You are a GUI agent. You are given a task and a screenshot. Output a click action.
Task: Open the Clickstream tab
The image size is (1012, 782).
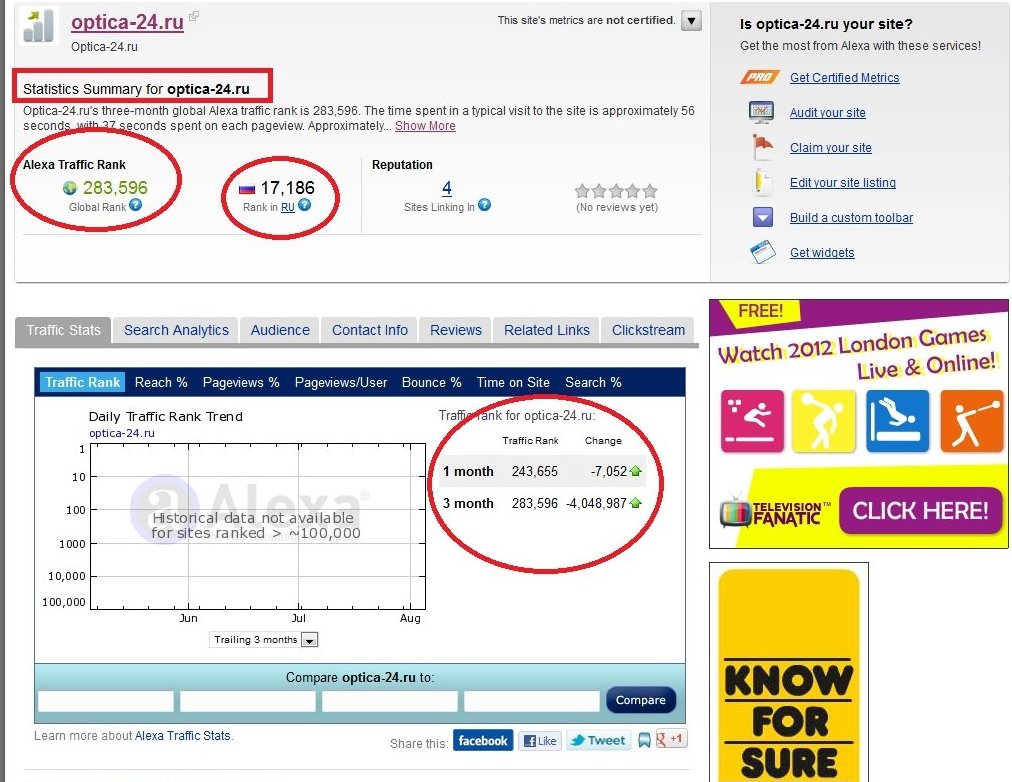point(648,330)
